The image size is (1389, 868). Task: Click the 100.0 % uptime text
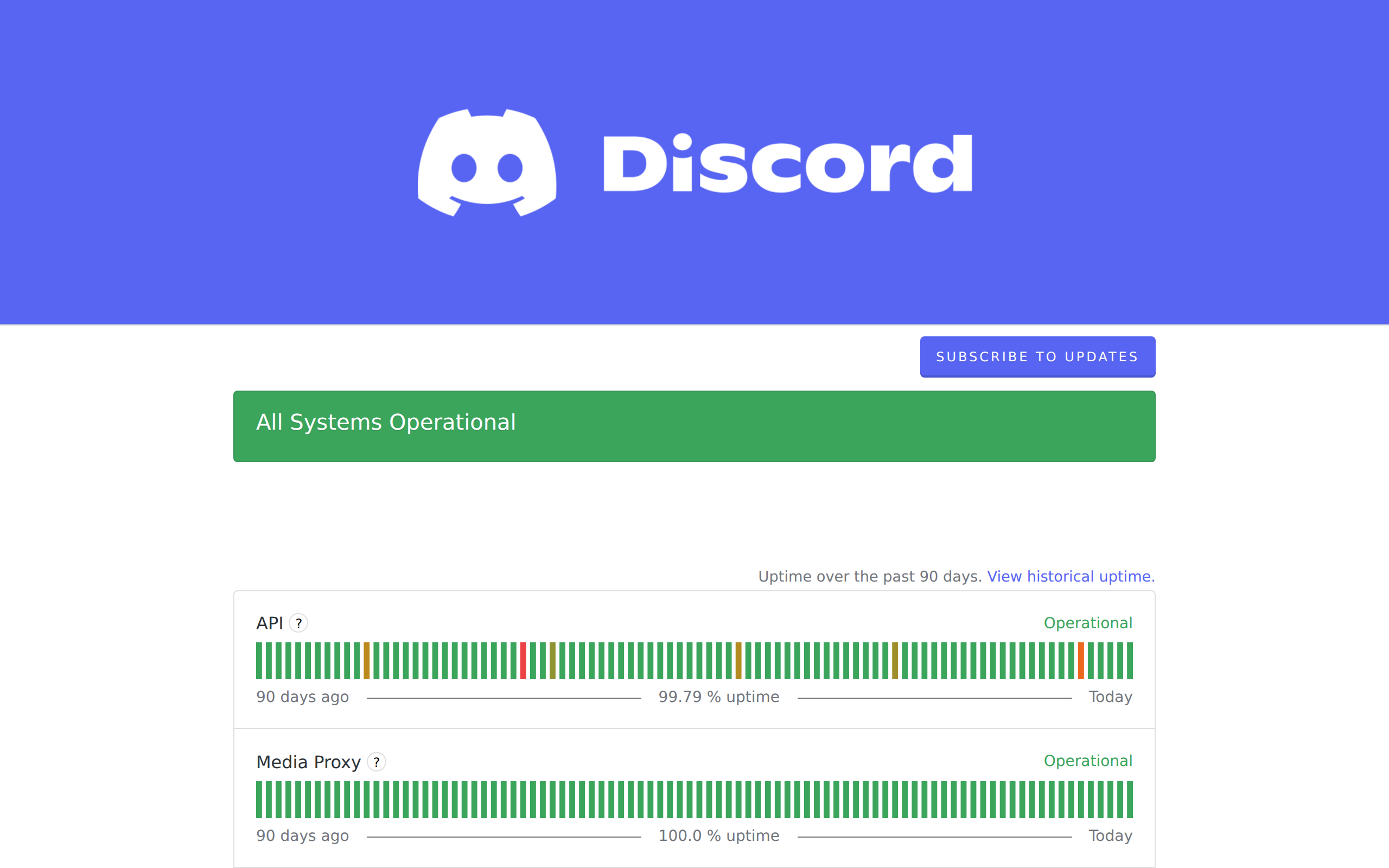pyautogui.click(x=718, y=835)
